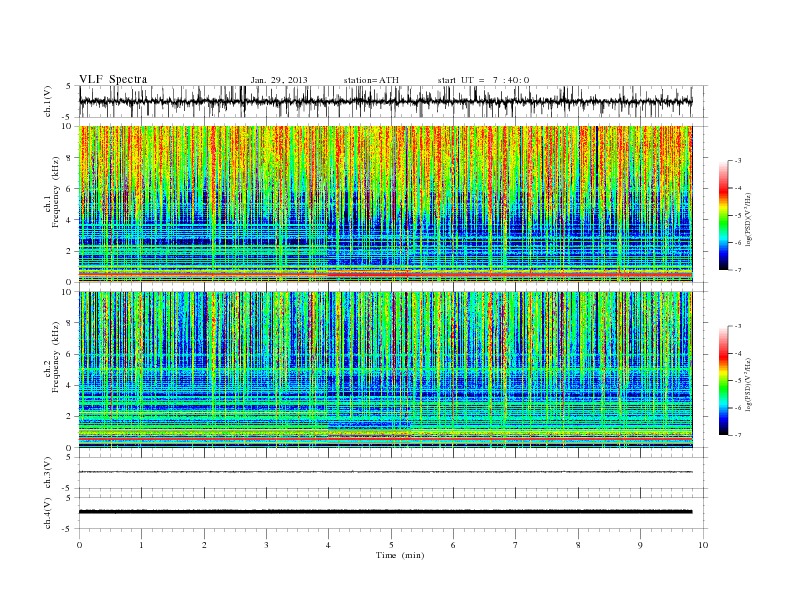Click the ch.2 spectrogram color scale bar

pos(723,380)
